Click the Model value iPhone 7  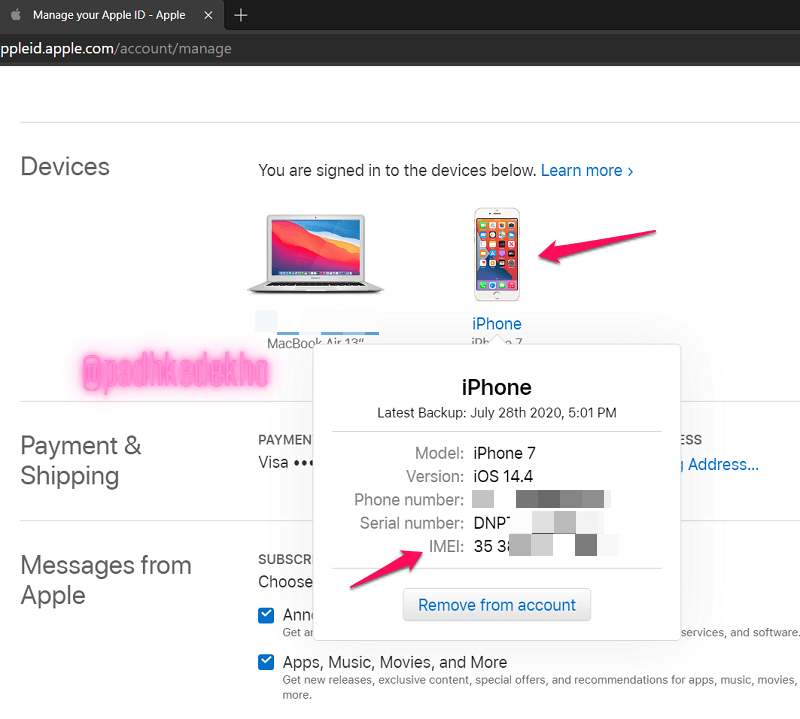[504, 453]
